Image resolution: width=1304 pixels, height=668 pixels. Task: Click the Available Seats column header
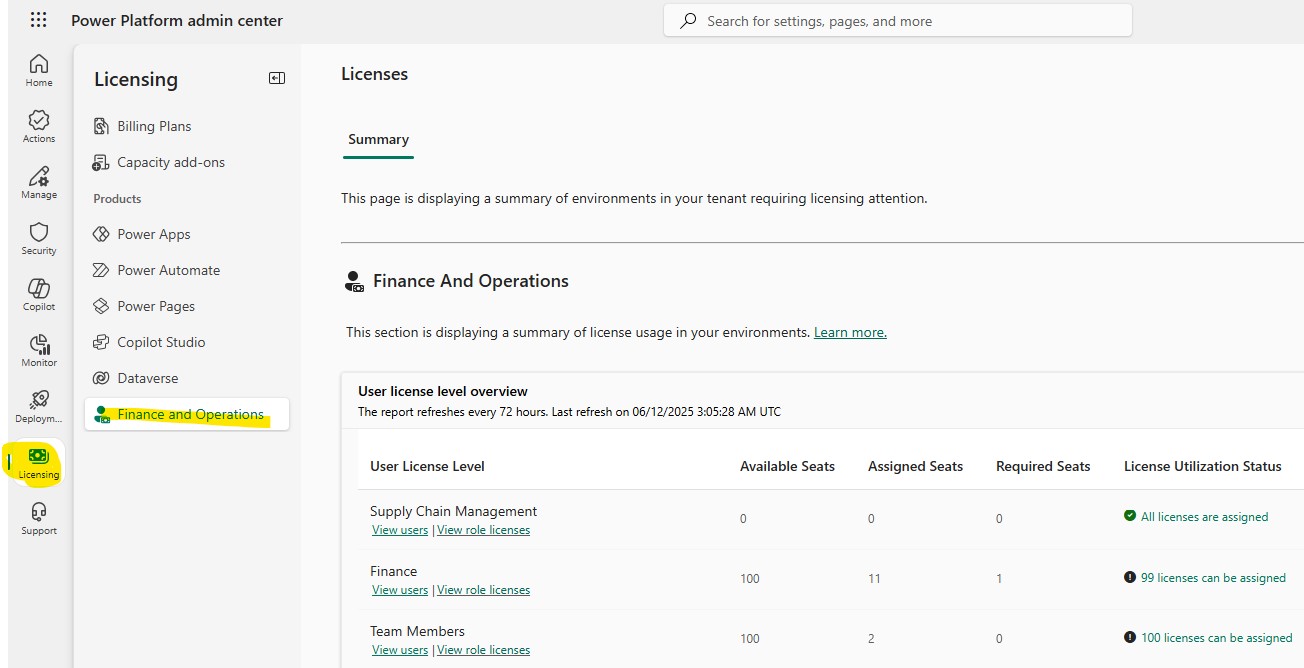click(787, 466)
